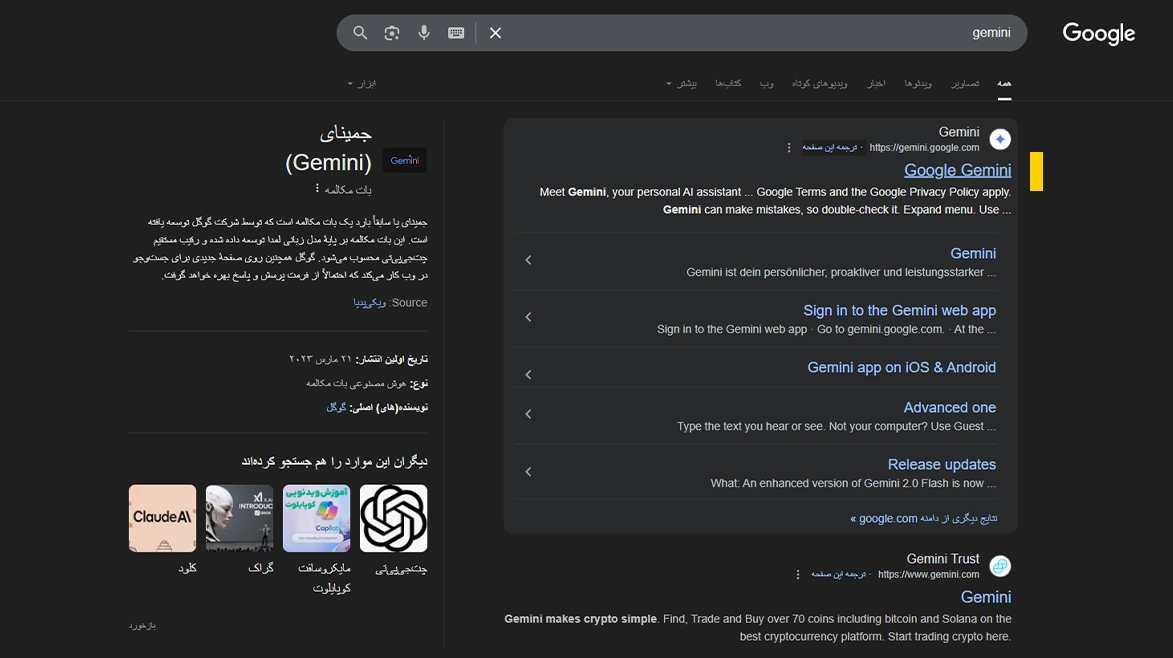Start voice search with microphone icon
The height and width of the screenshot is (658, 1173).
pyautogui.click(x=423, y=33)
